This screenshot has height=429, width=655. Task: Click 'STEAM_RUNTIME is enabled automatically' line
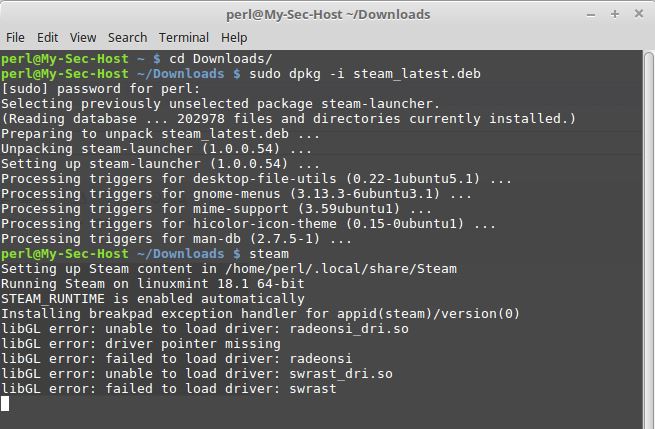(x=153, y=299)
